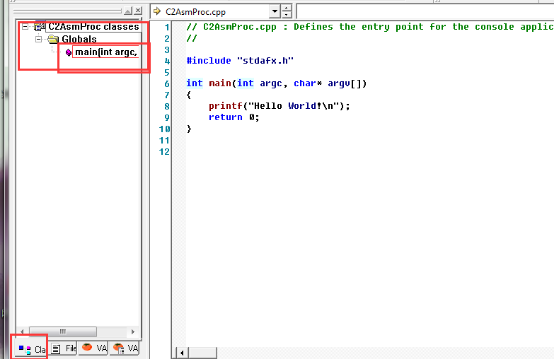Click the #include "stdafx.h" line
The width and height of the screenshot is (554, 360).
240,61
